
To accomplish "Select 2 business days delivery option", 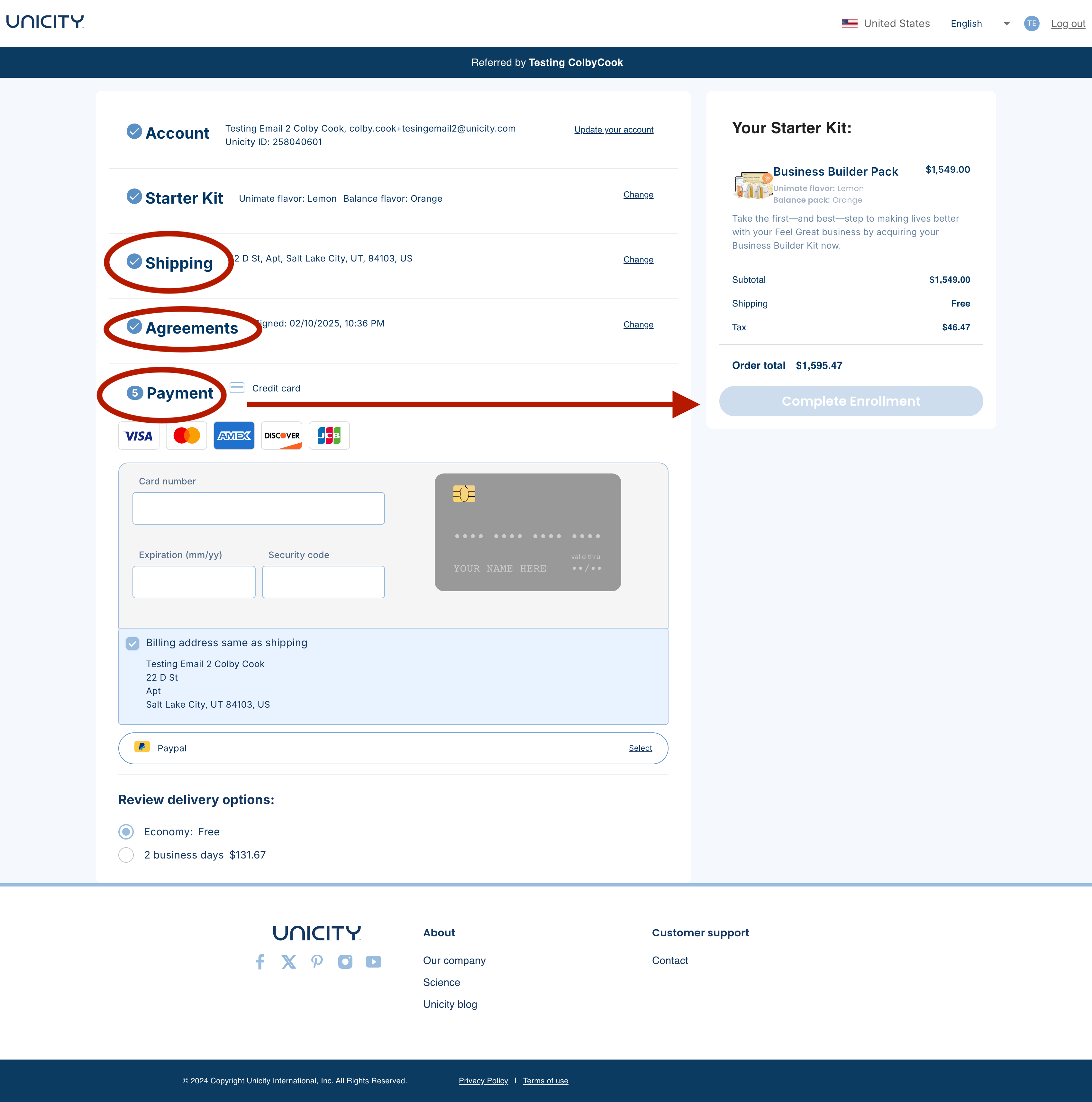I will click(x=126, y=855).
